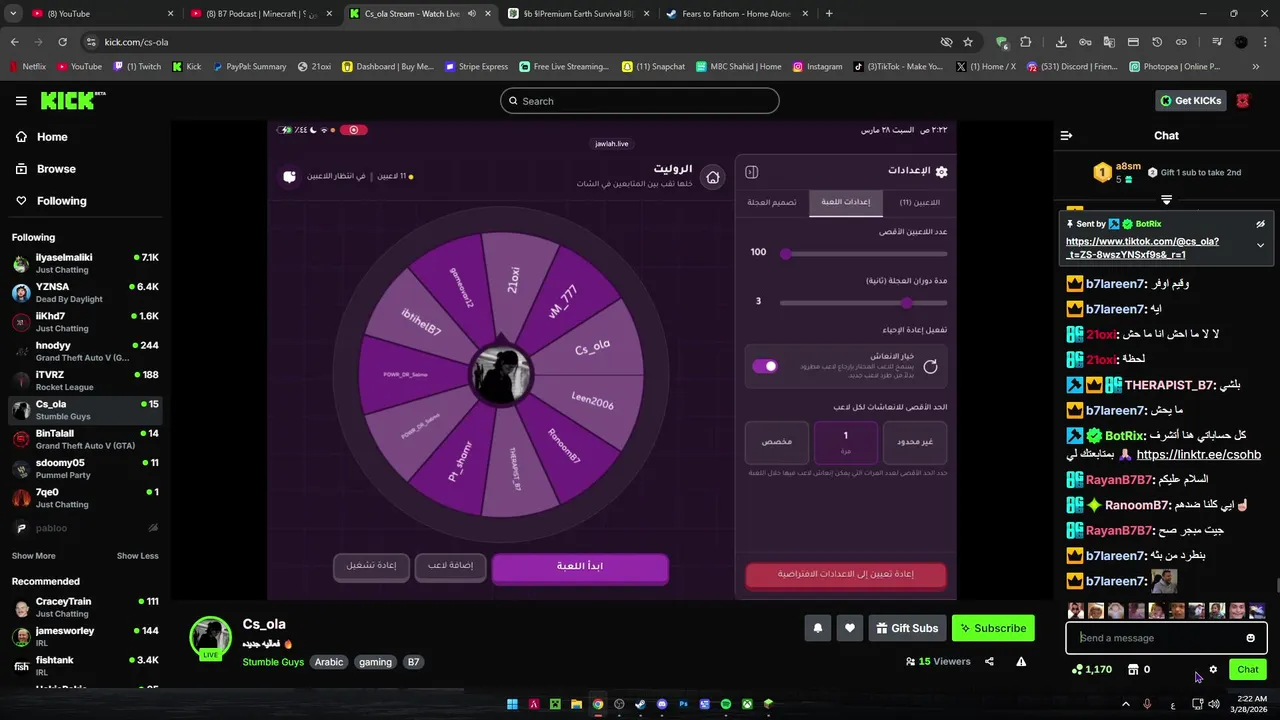The width and height of the screenshot is (1280, 720).
Task: Select the 'إعدادات اللعبة' settings tab
Action: pyautogui.click(x=846, y=202)
